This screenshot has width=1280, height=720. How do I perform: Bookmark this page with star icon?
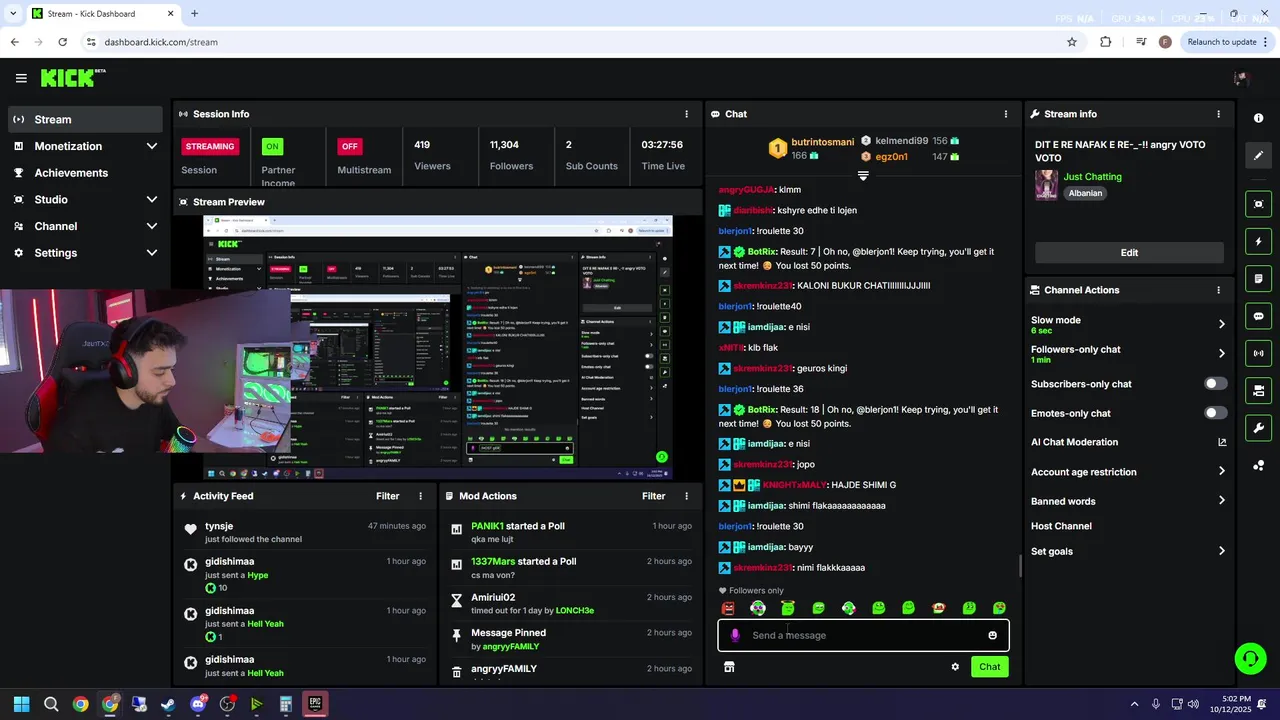click(1072, 42)
